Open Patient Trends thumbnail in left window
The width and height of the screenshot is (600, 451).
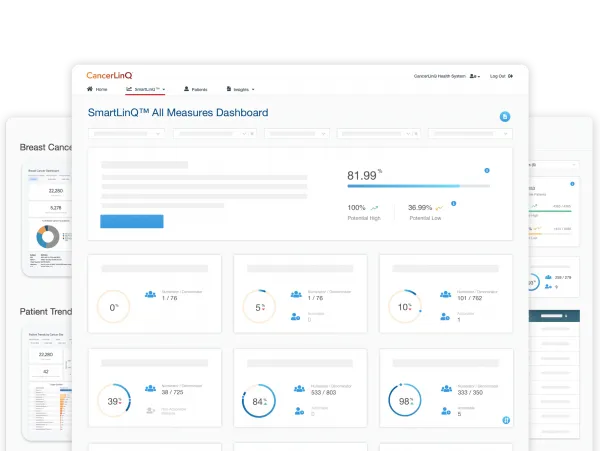point(48,383)
